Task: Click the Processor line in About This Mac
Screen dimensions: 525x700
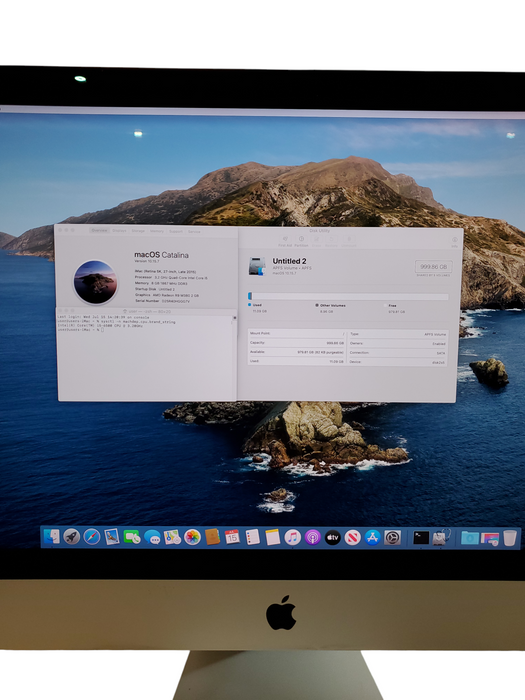Action: 171,277
